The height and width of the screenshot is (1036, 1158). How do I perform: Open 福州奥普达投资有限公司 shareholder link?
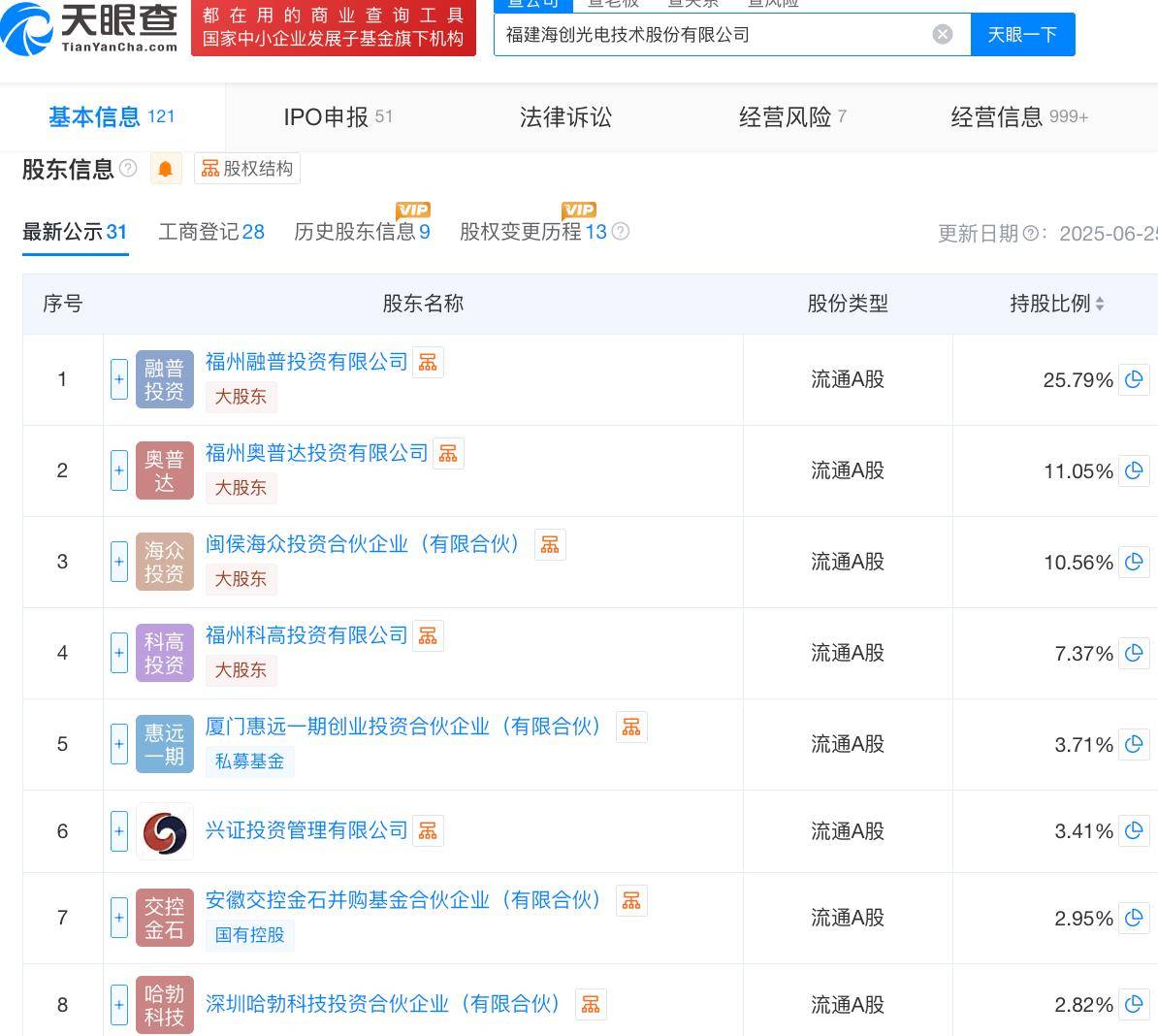point(316,453)
